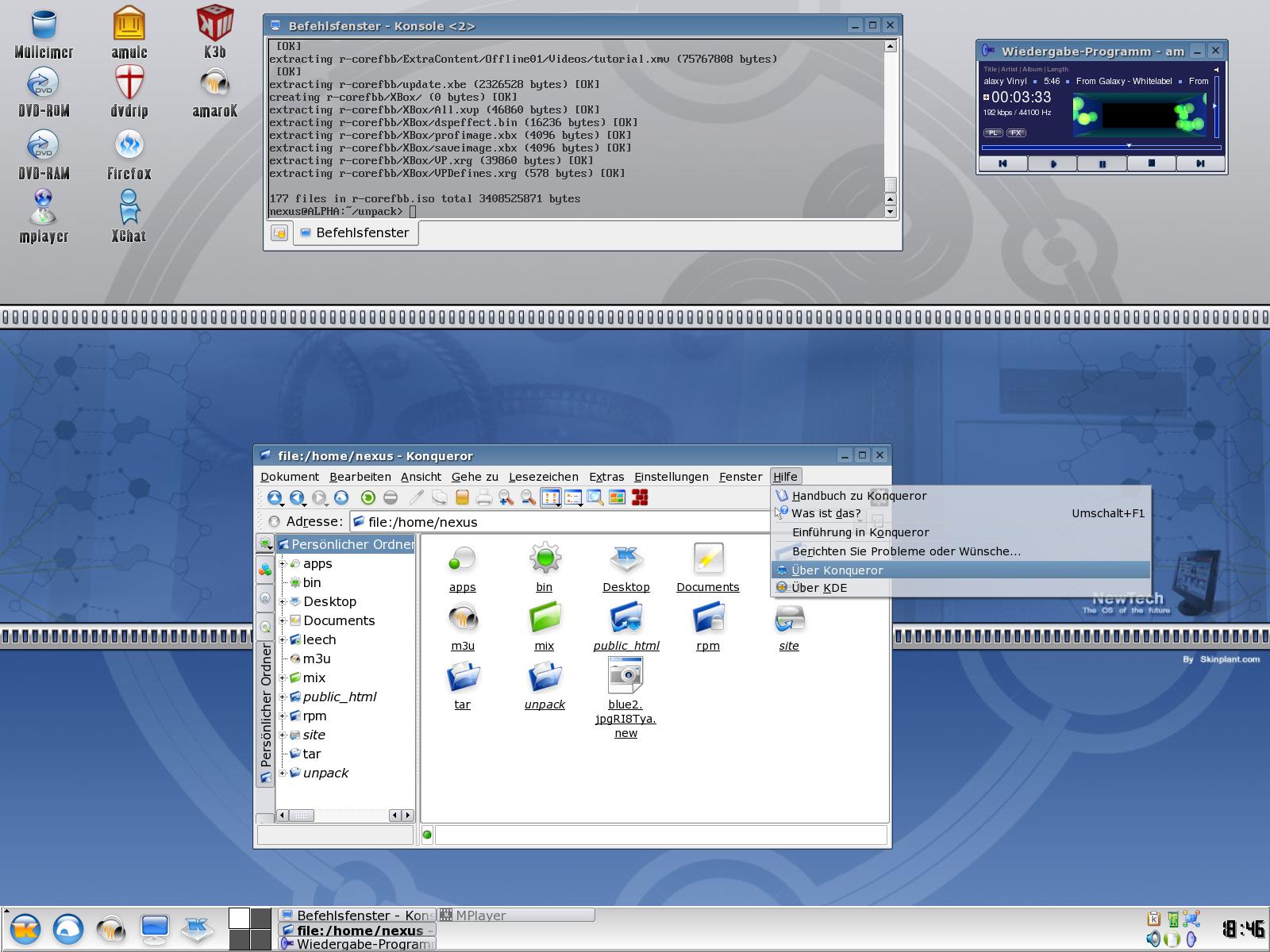Open the icon view mode dropdown

click(x=551, y=498)
